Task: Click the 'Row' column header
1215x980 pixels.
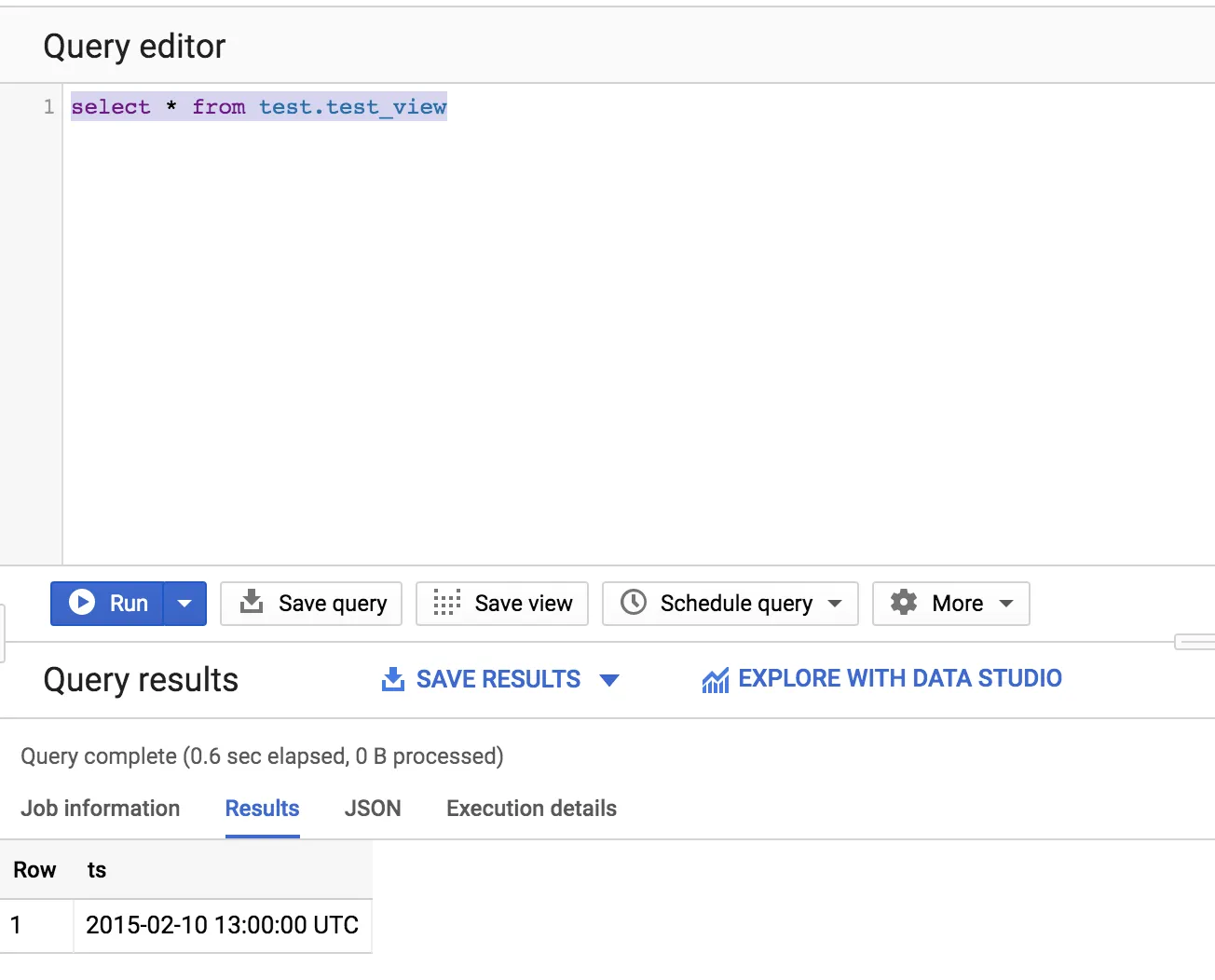Action: click(34, 870)
